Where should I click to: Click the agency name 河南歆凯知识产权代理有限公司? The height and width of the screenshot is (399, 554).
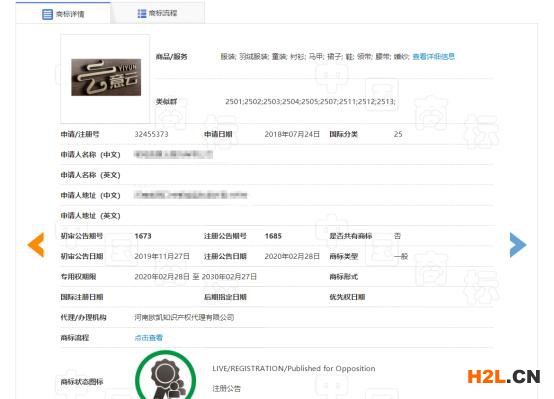click(x=184, y=317)
